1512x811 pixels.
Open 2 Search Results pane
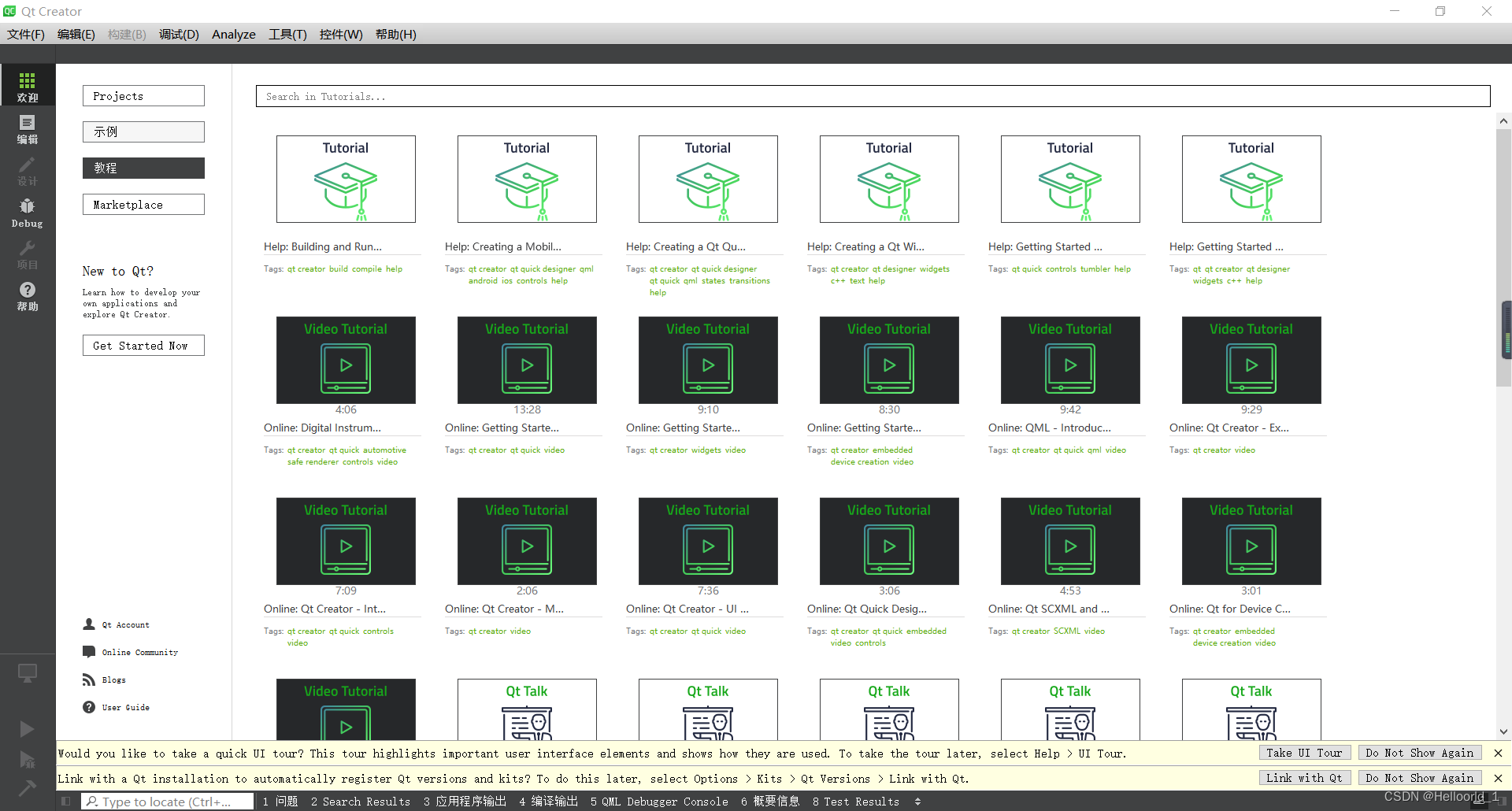coord(361,802)
